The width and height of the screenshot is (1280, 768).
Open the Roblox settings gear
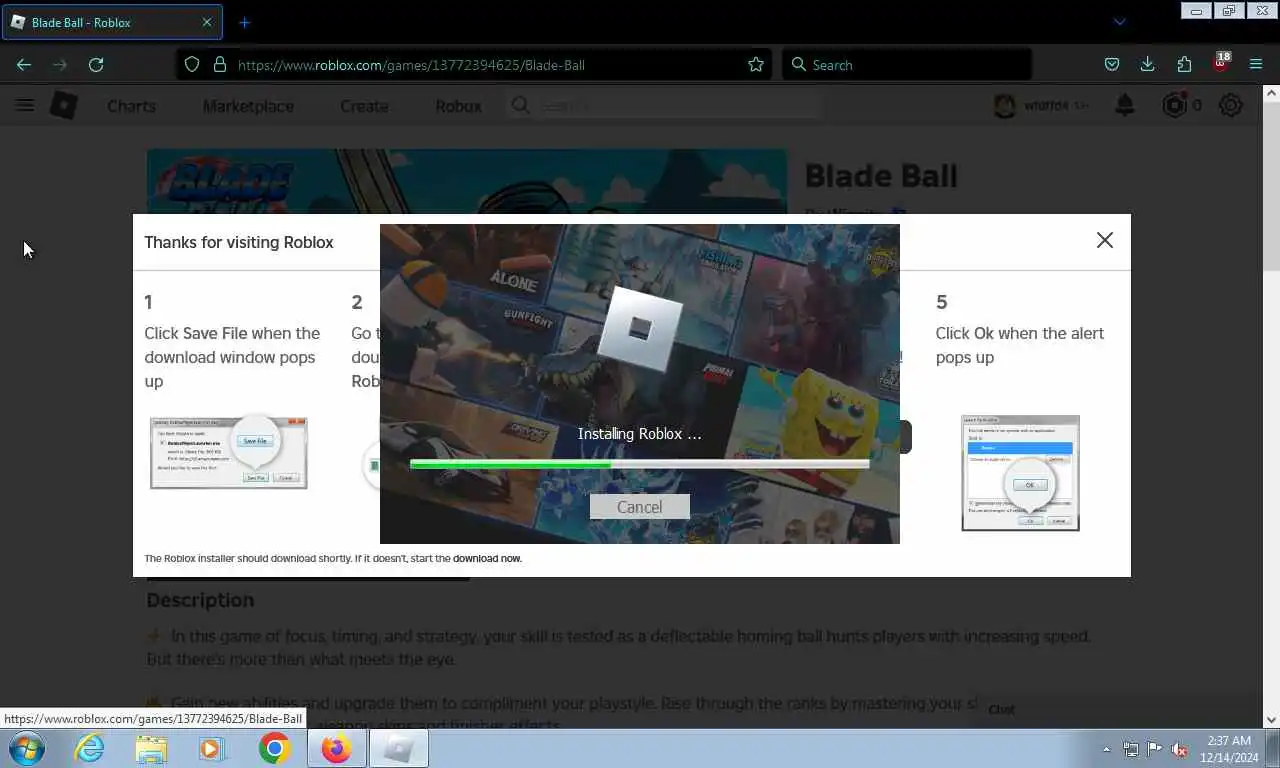pos(1231,105)
